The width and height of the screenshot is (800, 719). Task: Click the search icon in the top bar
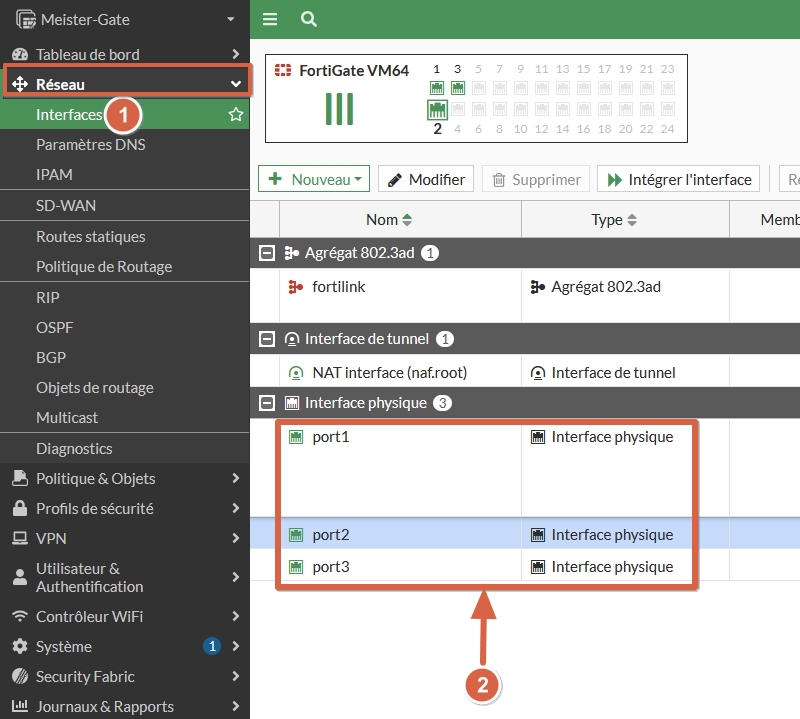[308, 18]
